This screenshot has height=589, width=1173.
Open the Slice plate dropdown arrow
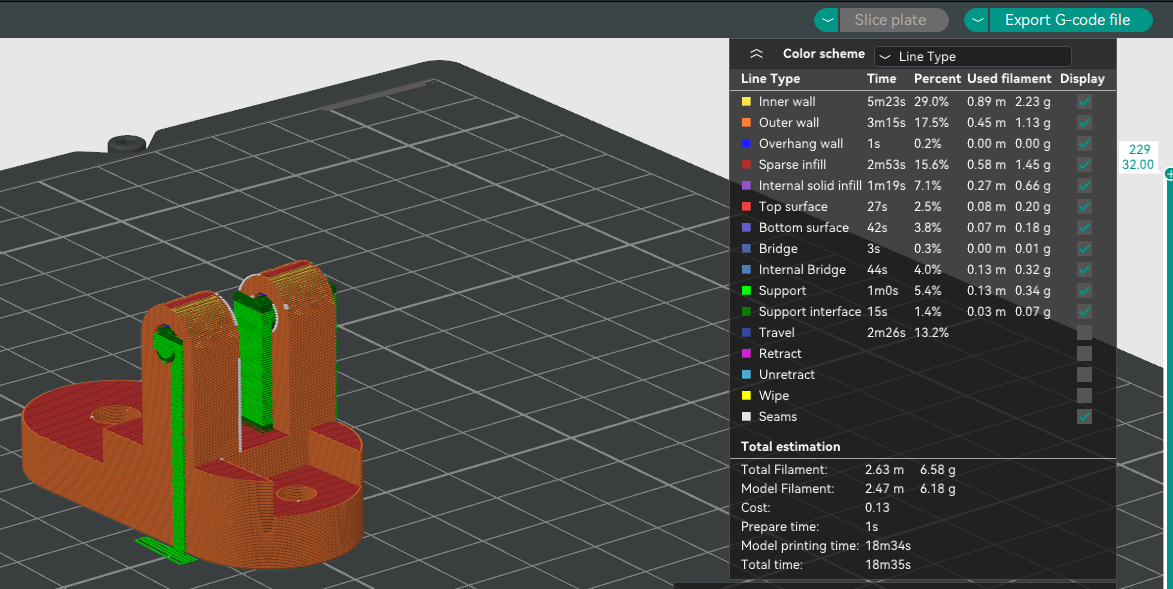tap(826, 20)
